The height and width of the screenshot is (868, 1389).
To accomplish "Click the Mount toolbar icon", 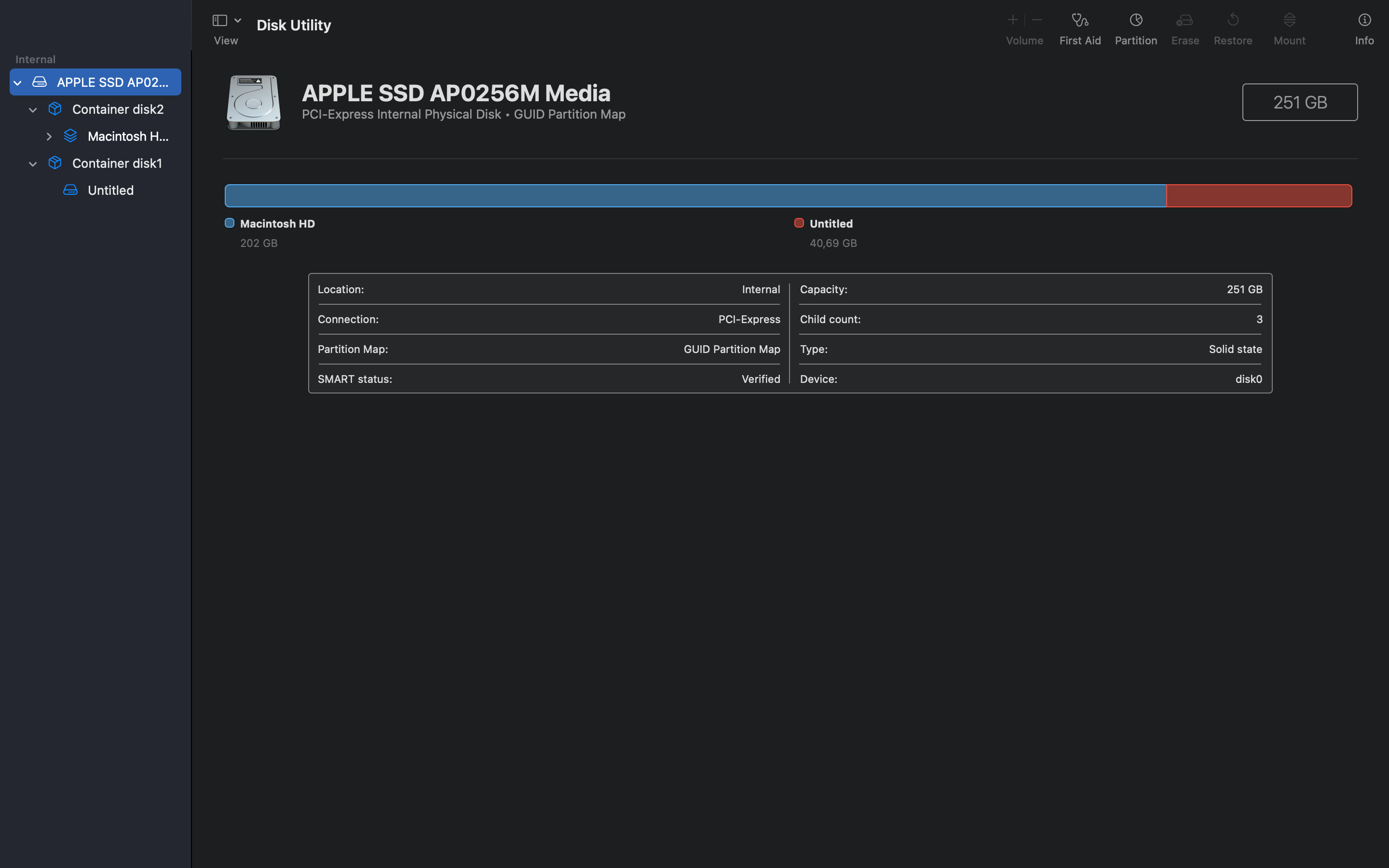I will [1289, 27].
